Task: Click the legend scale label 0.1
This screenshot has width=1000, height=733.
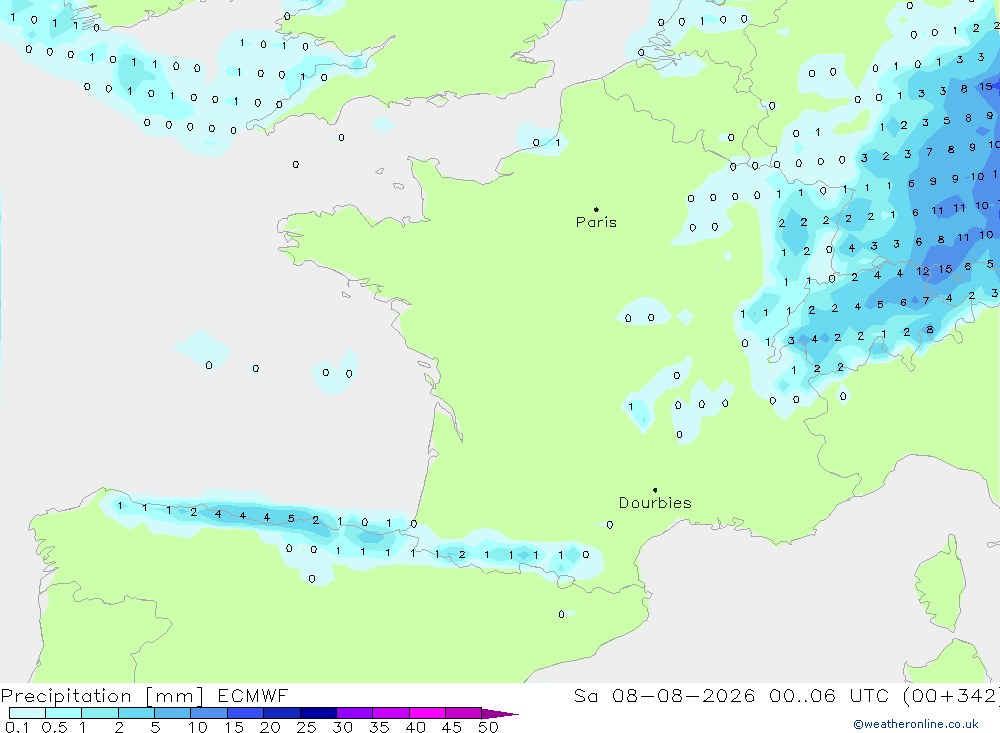Action: [x=17, y=727]
